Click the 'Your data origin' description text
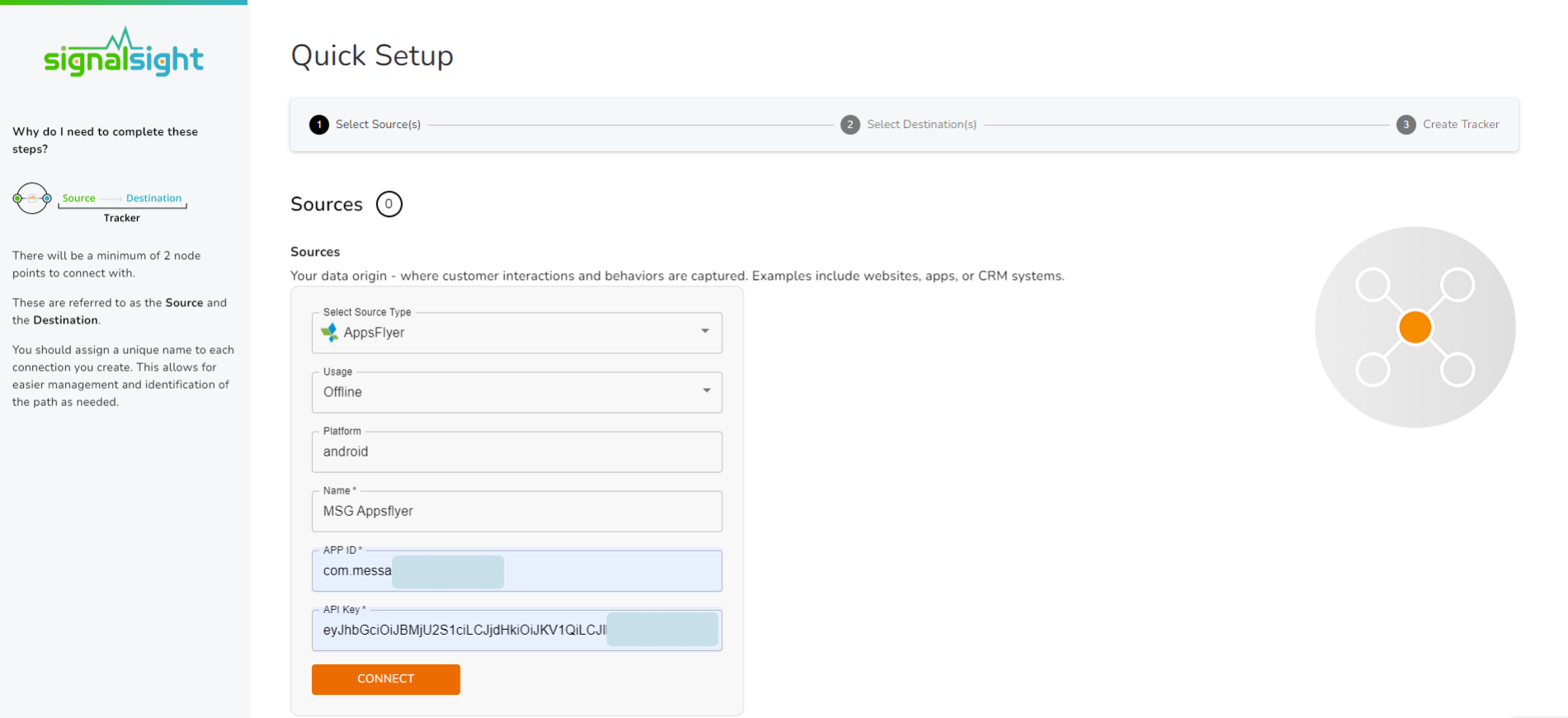The height and width of the screenshot is (718, 1568). click(678, 276)
